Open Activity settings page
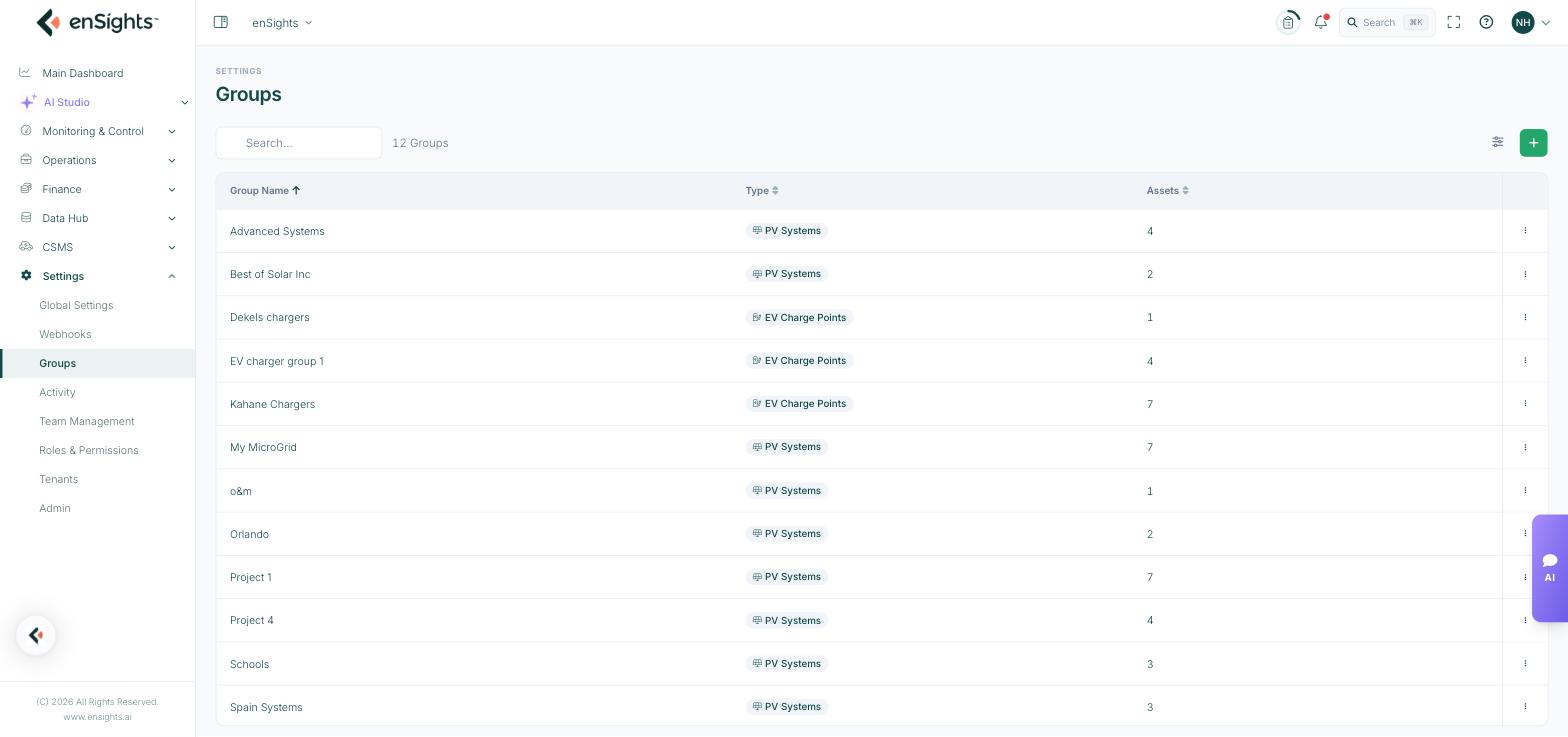1568x737 pixels. coord(57,392)
